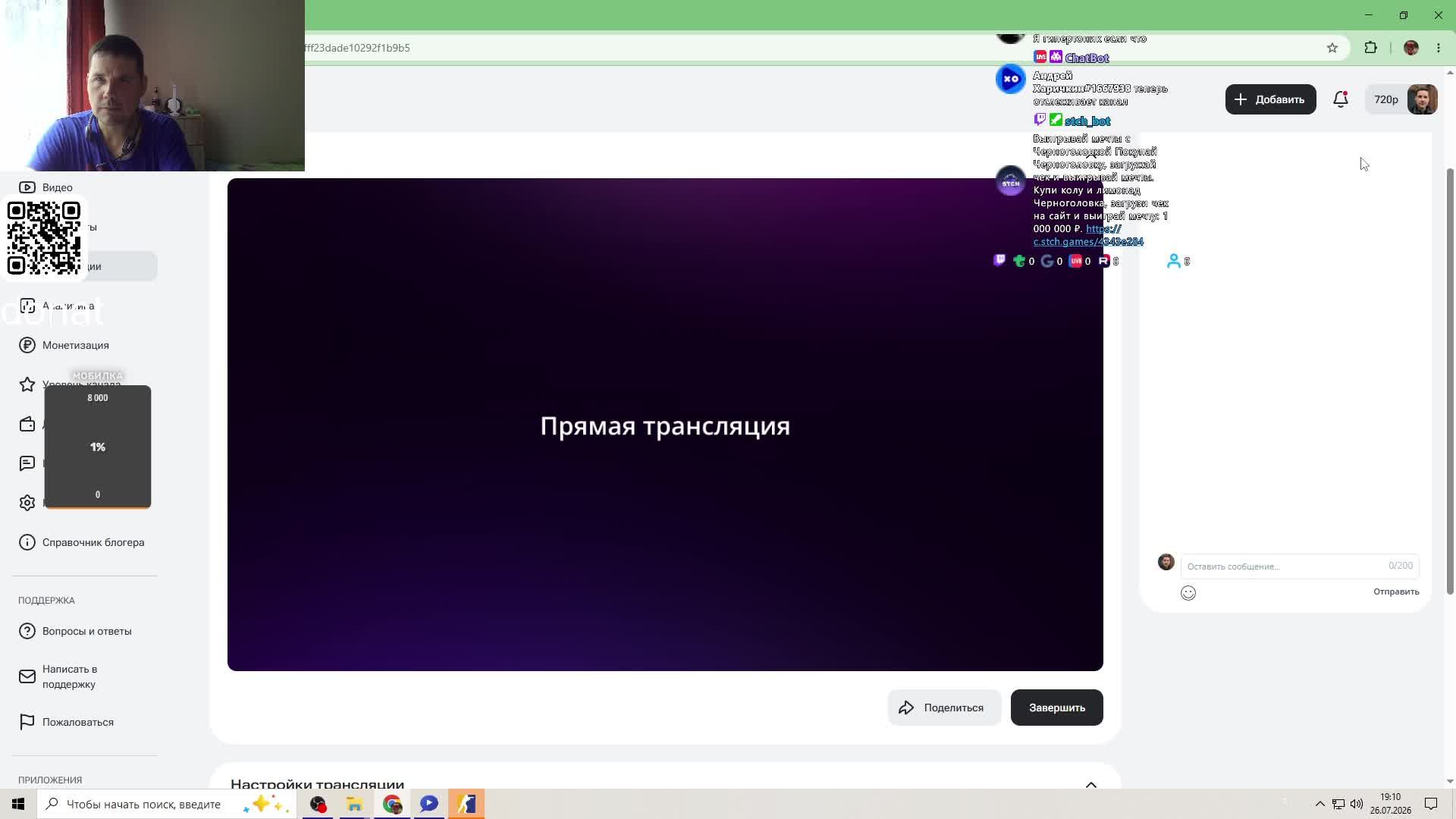
Task: Click the star channel level icon
Action: 27,384
